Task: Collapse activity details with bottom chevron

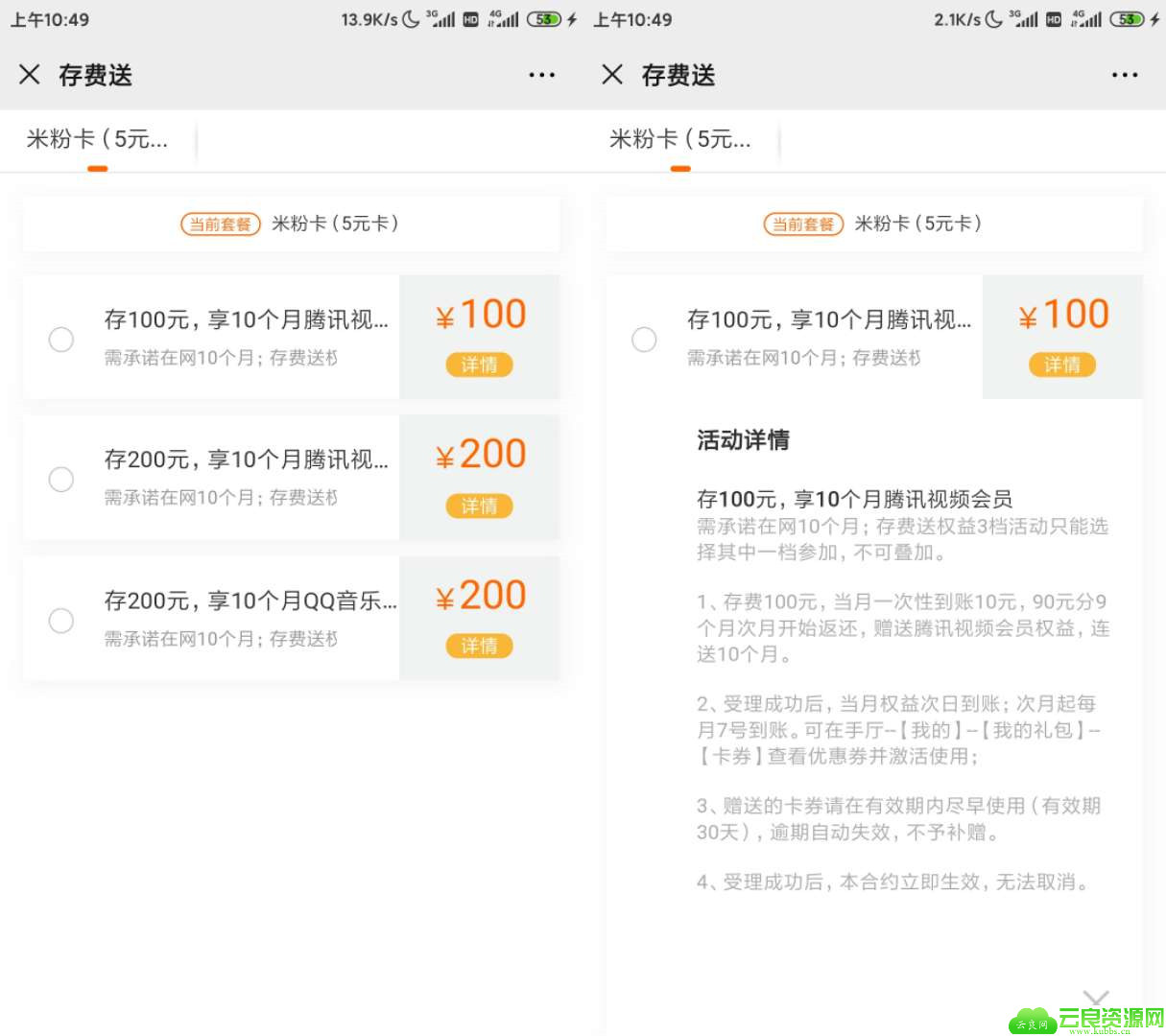Action: coord(1096,999)
